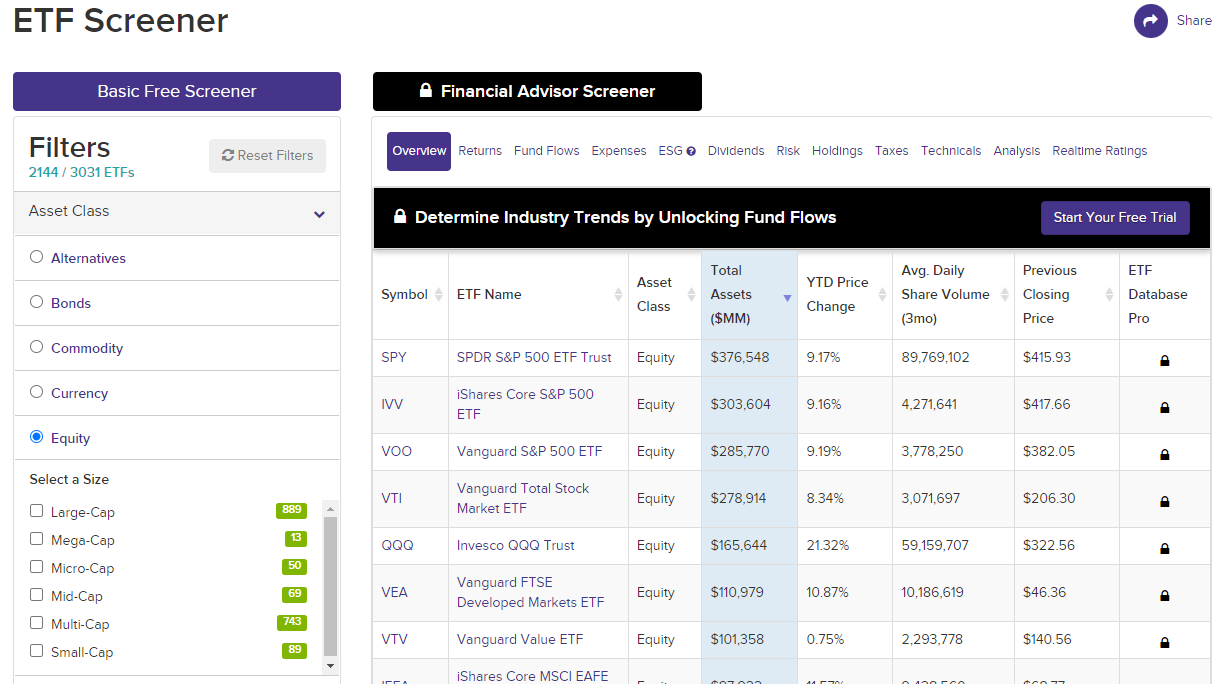
Task: Select the Bonds asset class radio button
Action: coord(37,302)
